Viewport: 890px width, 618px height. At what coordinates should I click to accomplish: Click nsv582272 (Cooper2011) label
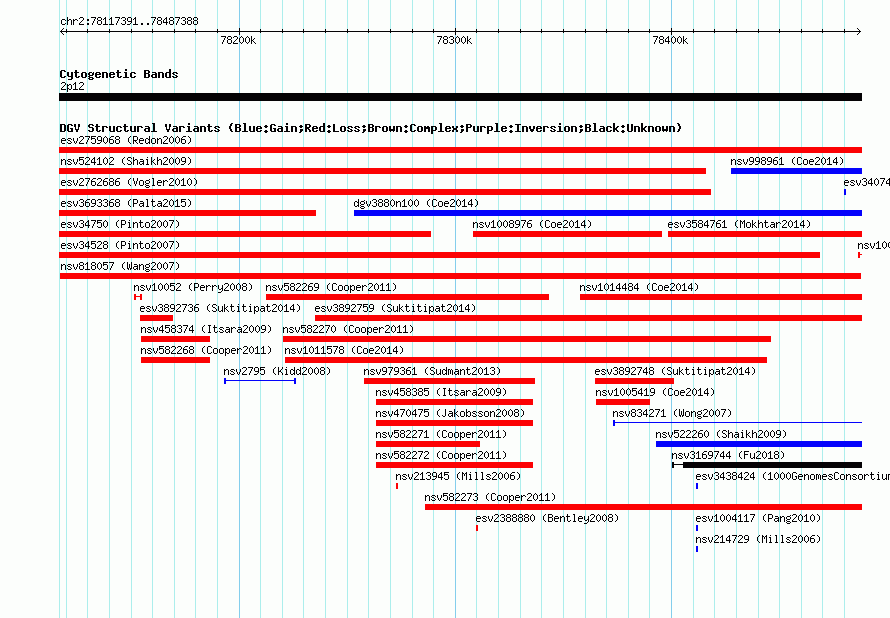pos(441,455)
